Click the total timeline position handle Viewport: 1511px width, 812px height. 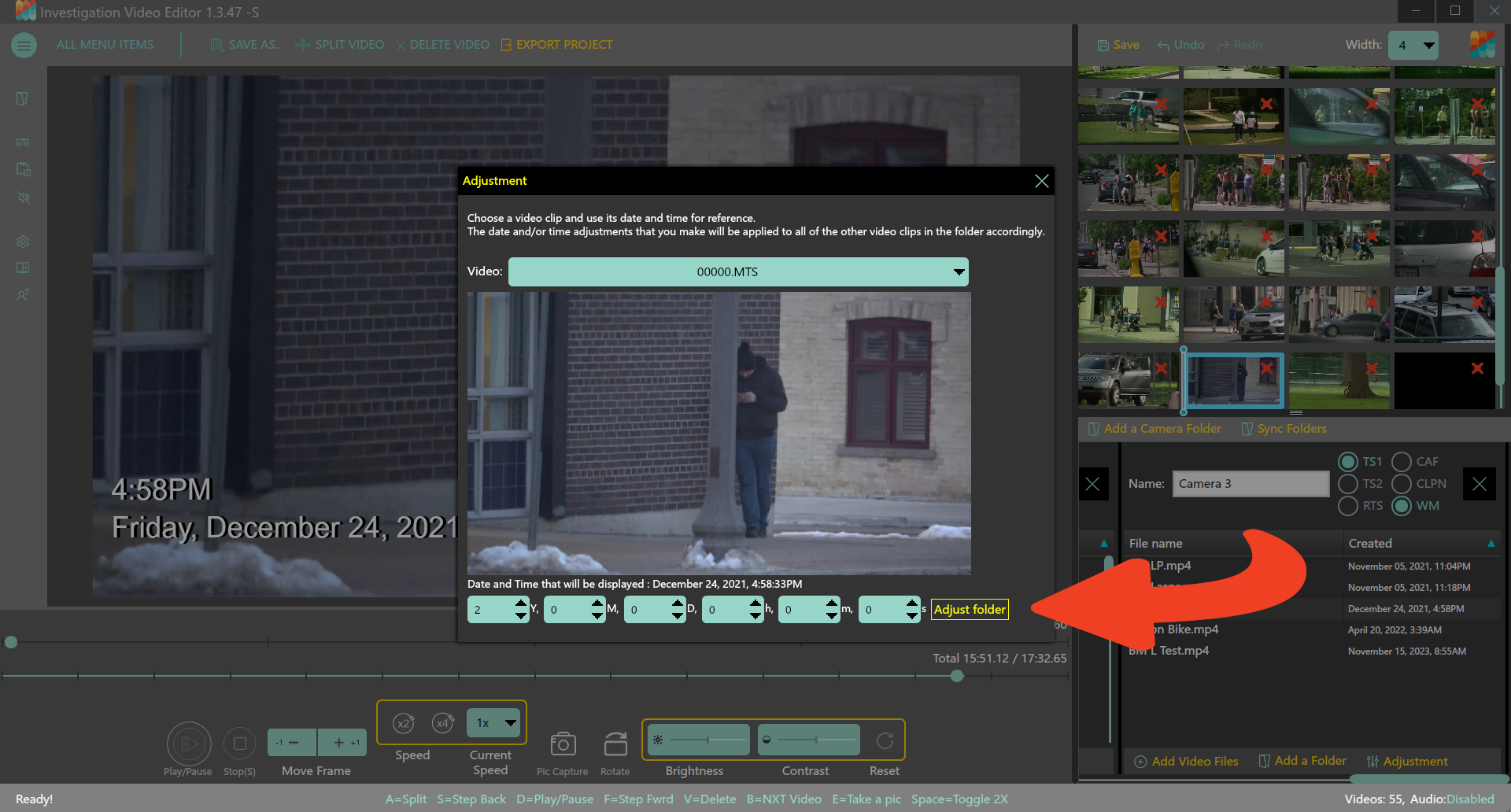pos(957,676)
